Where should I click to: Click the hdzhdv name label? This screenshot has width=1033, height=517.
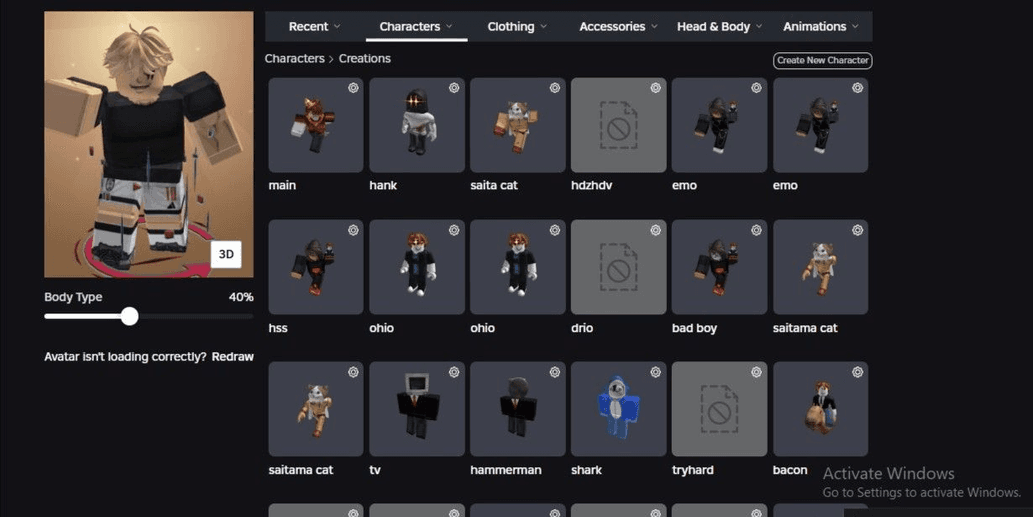pos(592,185)
